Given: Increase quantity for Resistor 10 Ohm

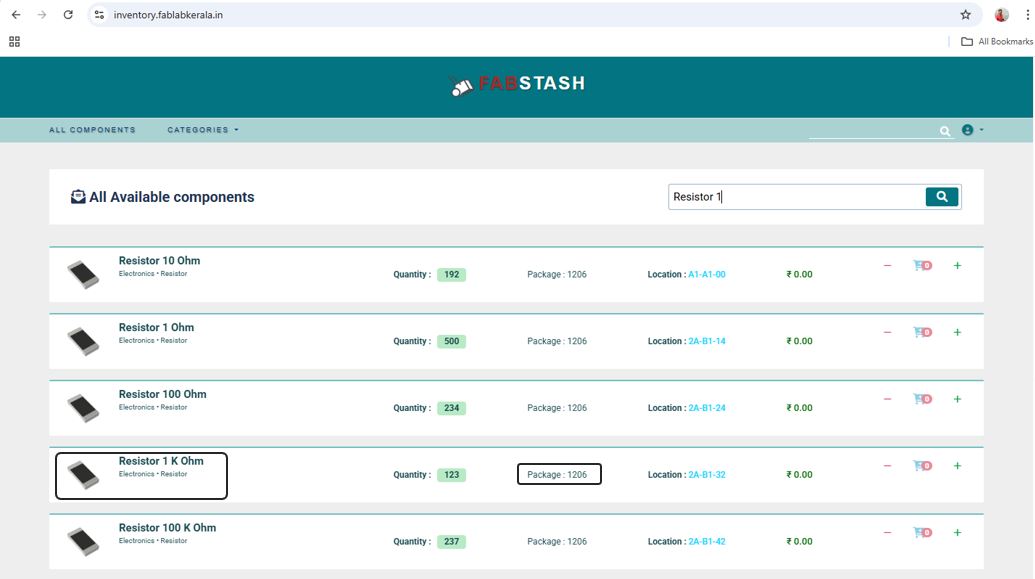Looking at the screenshot, I should tap(957, 265).
